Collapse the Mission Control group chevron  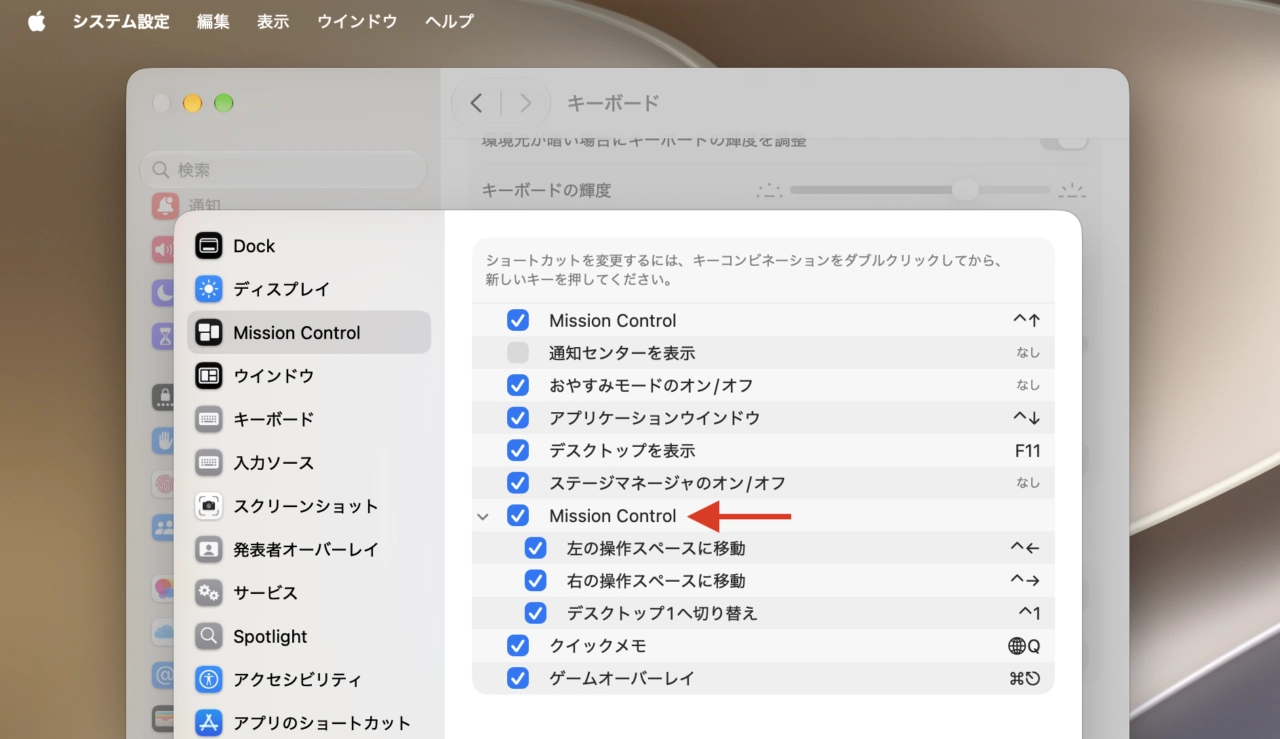pos(483,517)
